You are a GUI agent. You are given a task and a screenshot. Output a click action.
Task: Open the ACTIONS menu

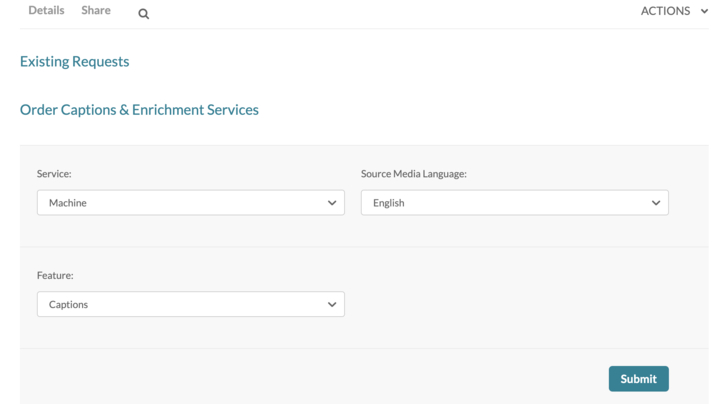click(666, 11)
